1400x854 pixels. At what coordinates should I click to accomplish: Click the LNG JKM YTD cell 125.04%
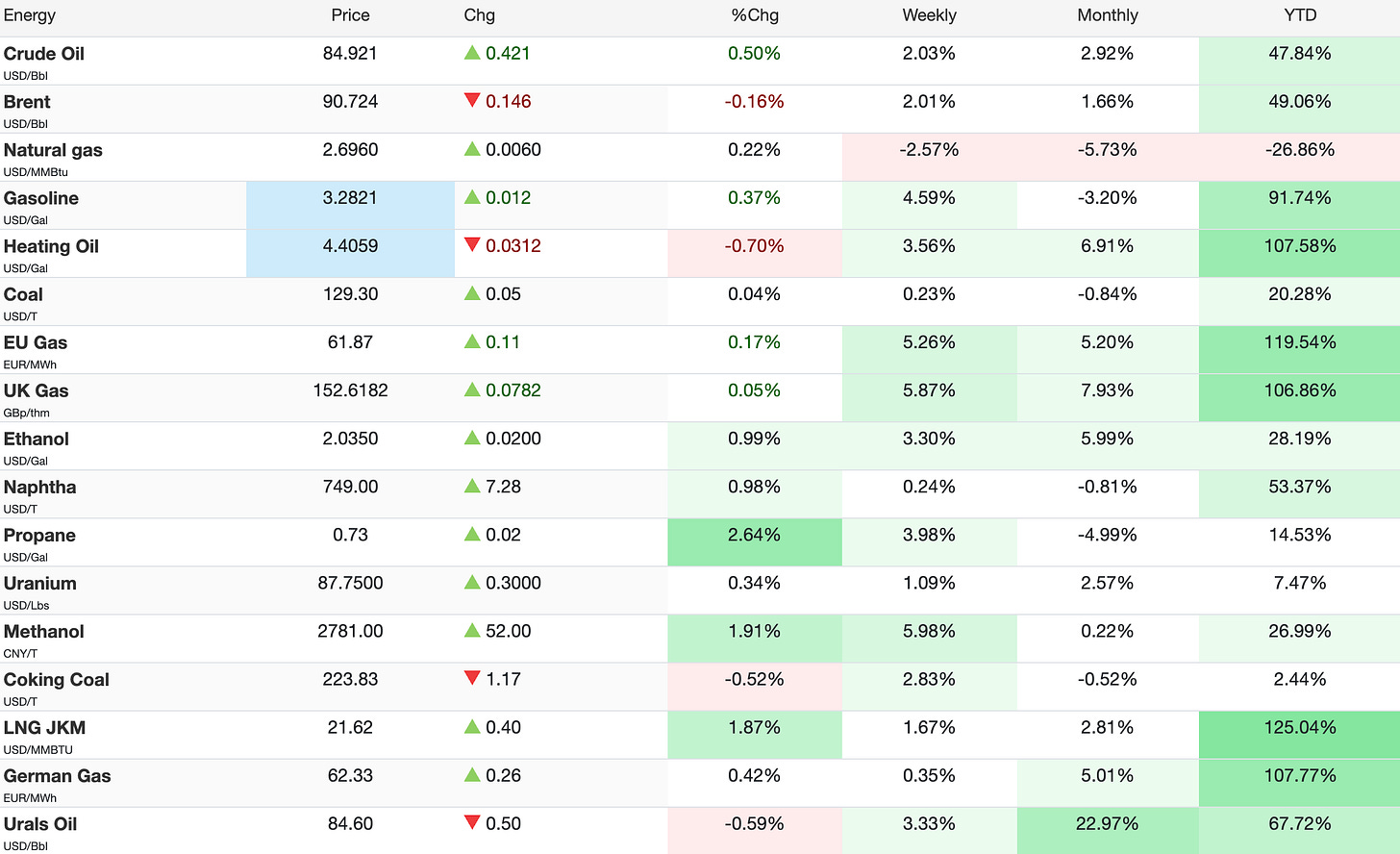coord(1300,735)
